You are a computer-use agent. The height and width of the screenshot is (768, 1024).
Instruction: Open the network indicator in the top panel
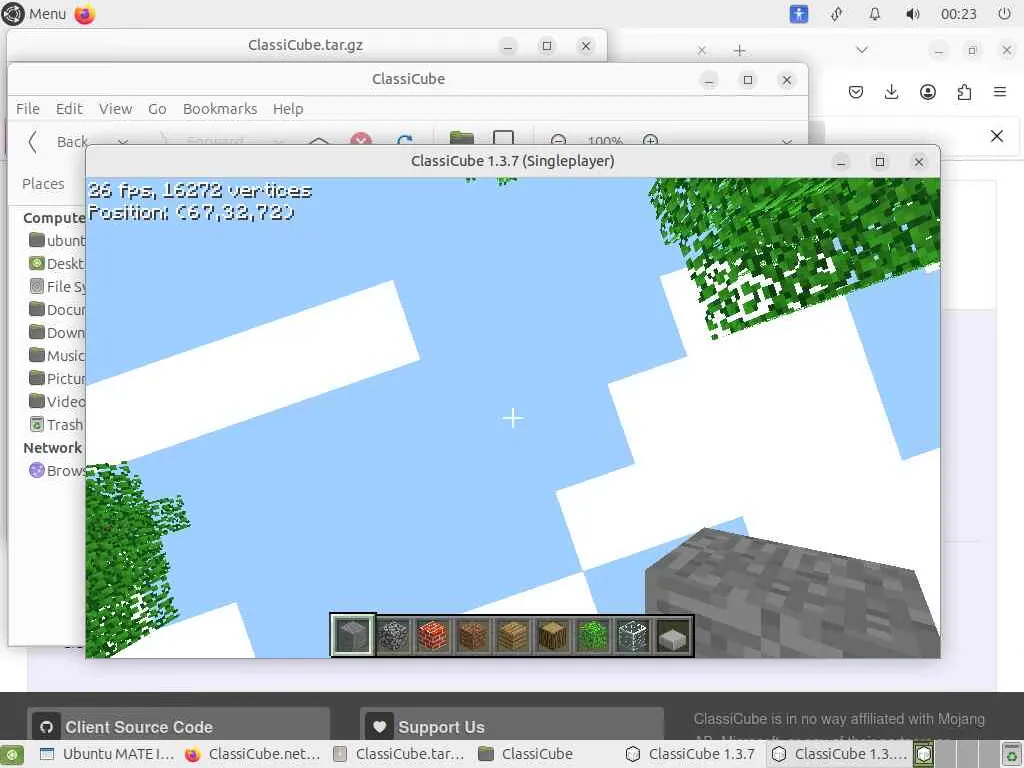(837, 14)
